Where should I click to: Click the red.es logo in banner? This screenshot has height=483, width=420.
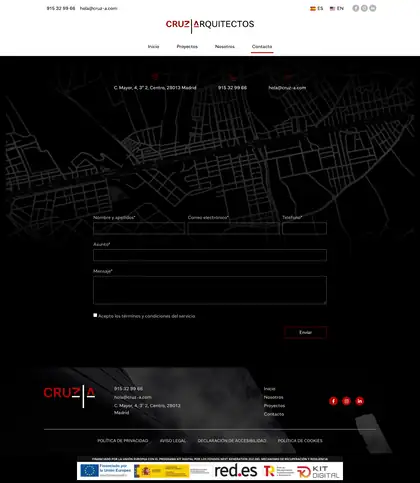236,471
